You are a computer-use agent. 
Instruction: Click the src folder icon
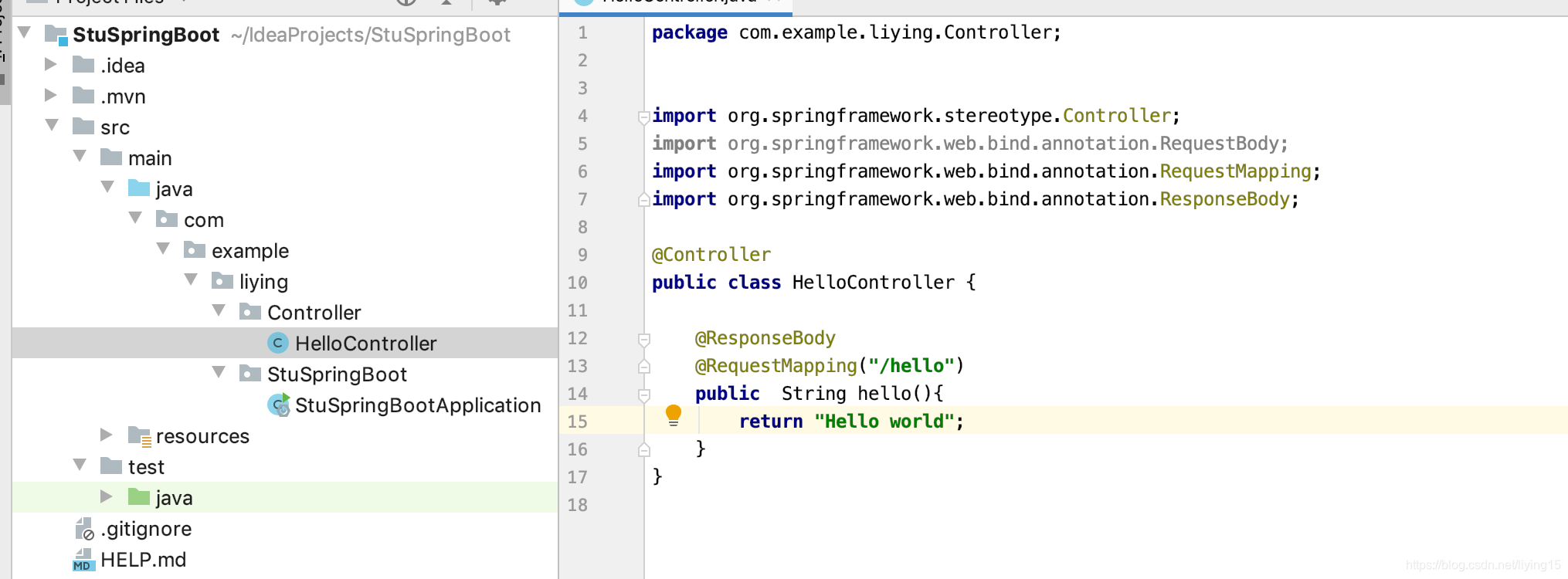coord(83,126)
